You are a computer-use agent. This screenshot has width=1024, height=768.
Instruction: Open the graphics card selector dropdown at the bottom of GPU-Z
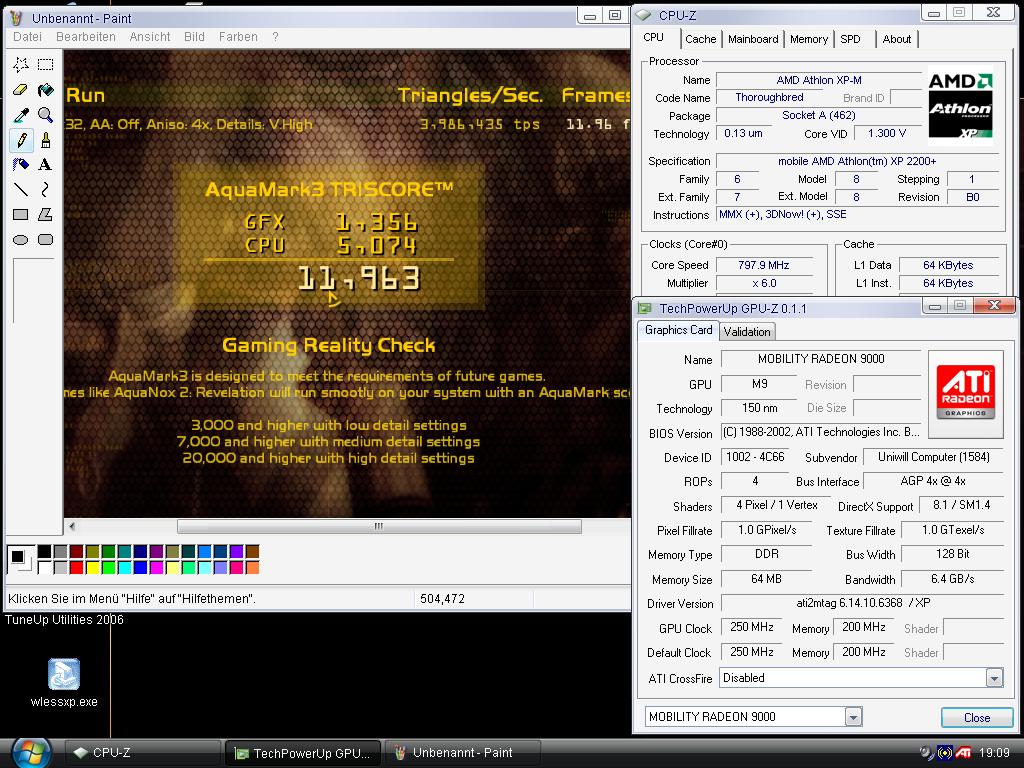point(853,717)
